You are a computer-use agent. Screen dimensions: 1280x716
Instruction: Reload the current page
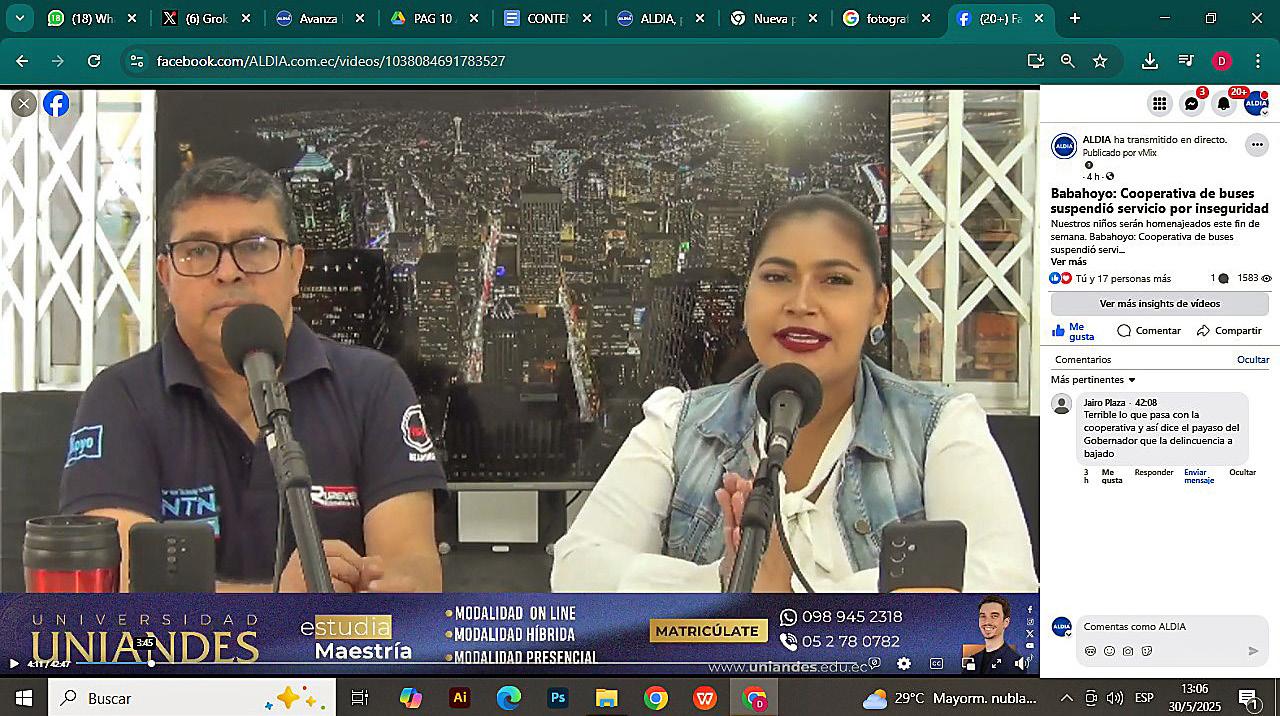tap(94, 61)
